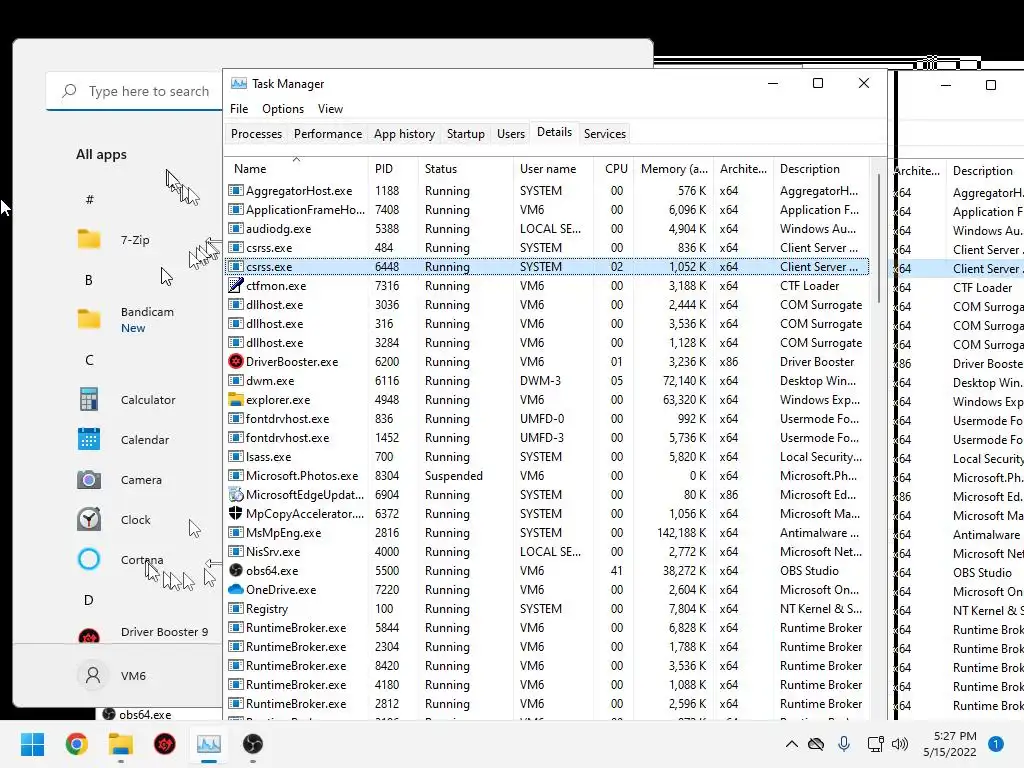The height and width of the screenshot is (768, 1024).
Task: Sort by the PID column header
Action: click(392, 168)
